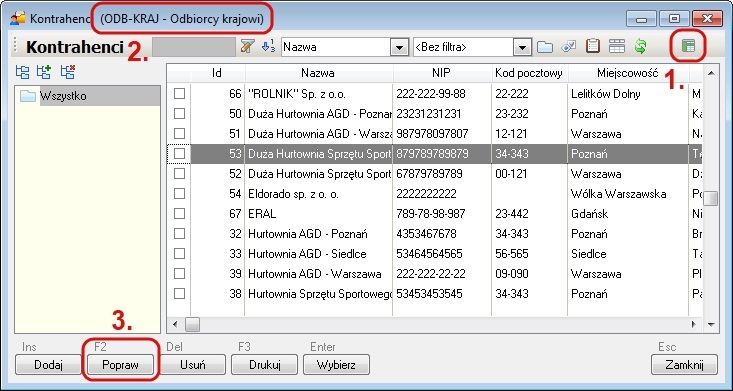This screenshot has height=391, width=733.
Task: Select the NIP cell 23231231231
Action: [442, 114]
